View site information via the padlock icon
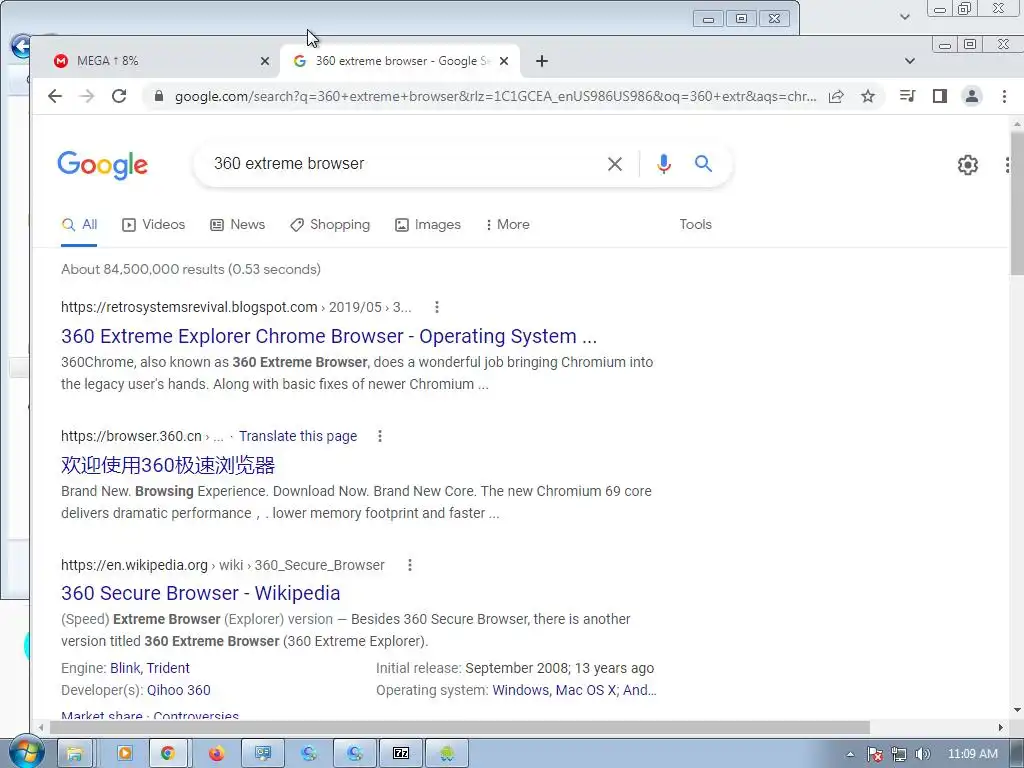Viewport: 1024px width, 768px height. coord(158,97)
